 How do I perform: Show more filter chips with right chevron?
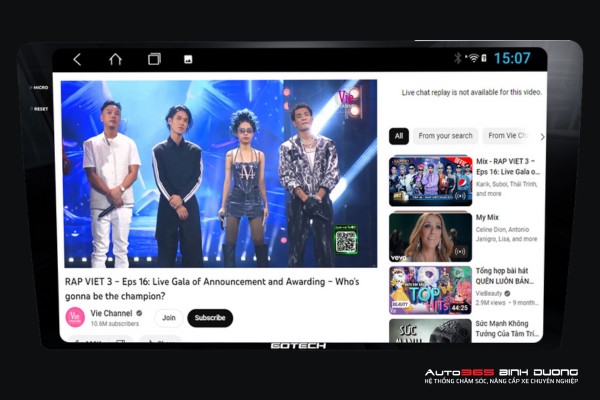pos(542,137)
